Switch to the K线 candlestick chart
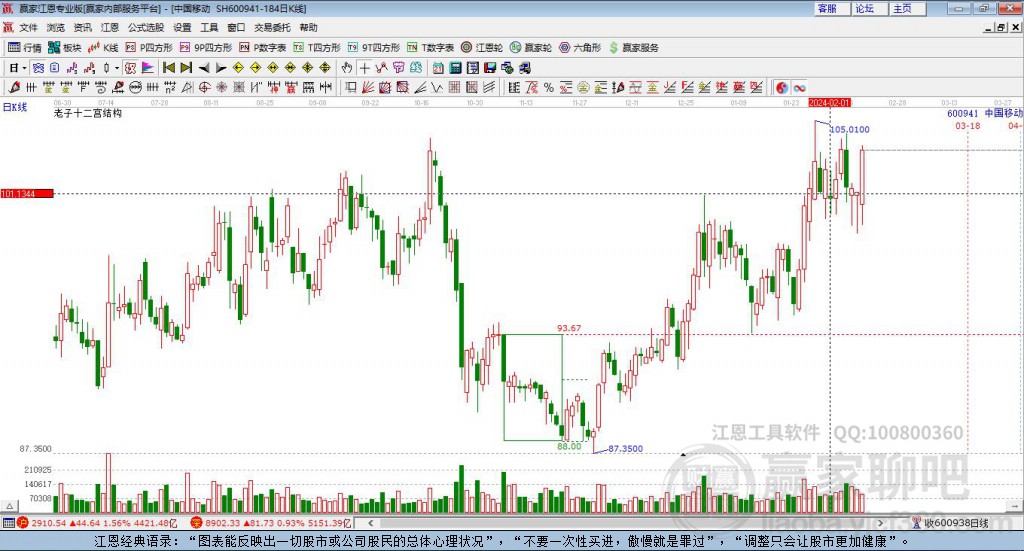 pos(103,48)
